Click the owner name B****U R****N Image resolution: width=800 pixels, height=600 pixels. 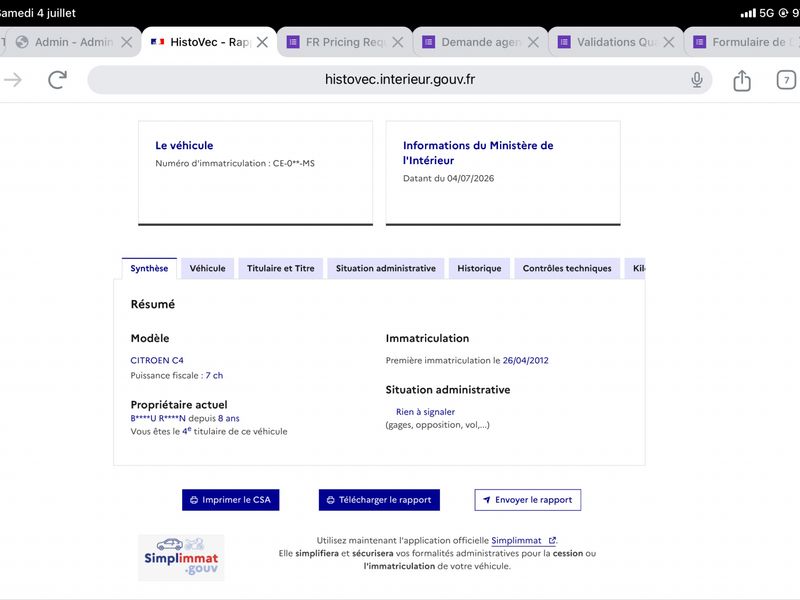pos(158,418)
